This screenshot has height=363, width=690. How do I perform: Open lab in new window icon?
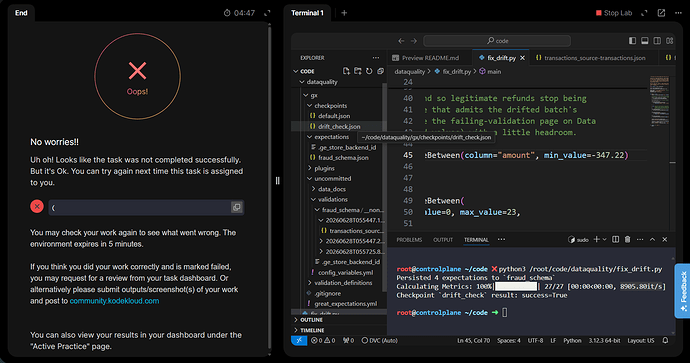click(x=661, y=13)
